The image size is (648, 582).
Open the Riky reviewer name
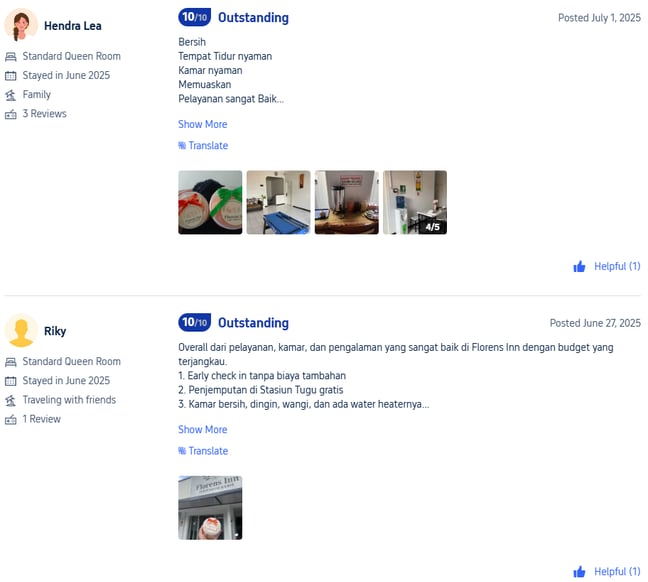pyautogui.click(x=55, y=331)
